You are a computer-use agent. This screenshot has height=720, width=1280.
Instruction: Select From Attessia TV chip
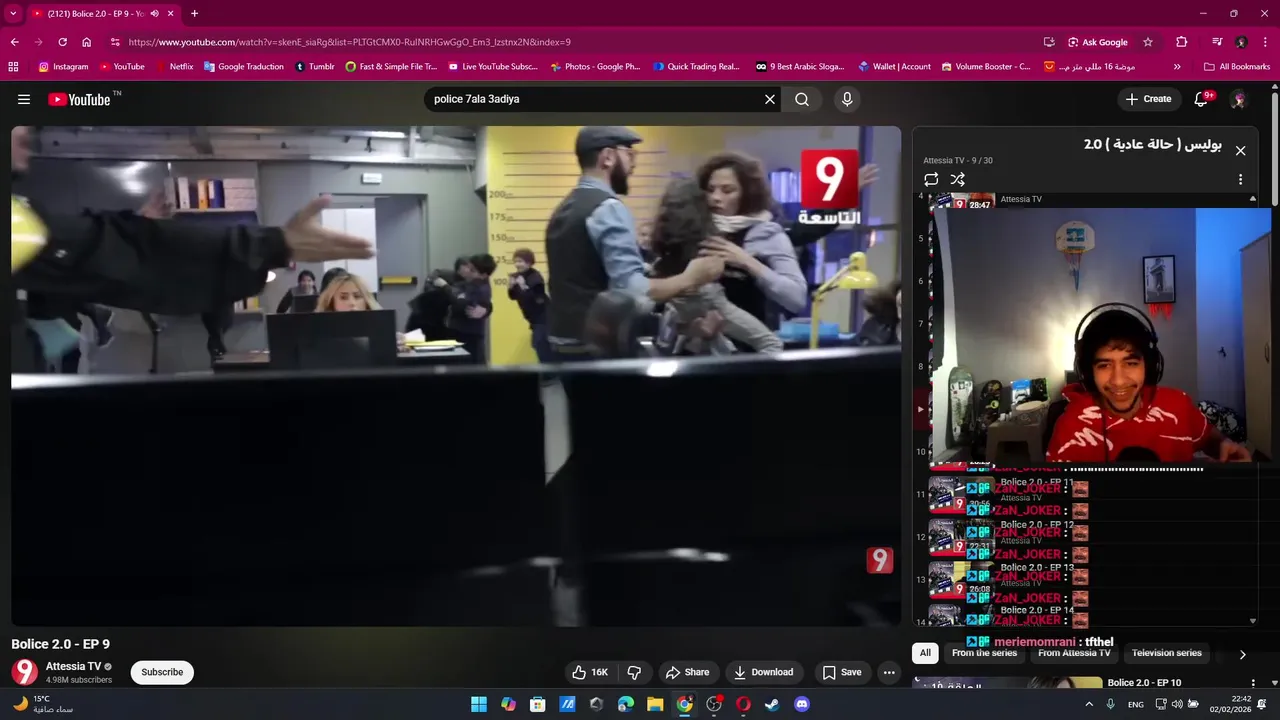1074,653
